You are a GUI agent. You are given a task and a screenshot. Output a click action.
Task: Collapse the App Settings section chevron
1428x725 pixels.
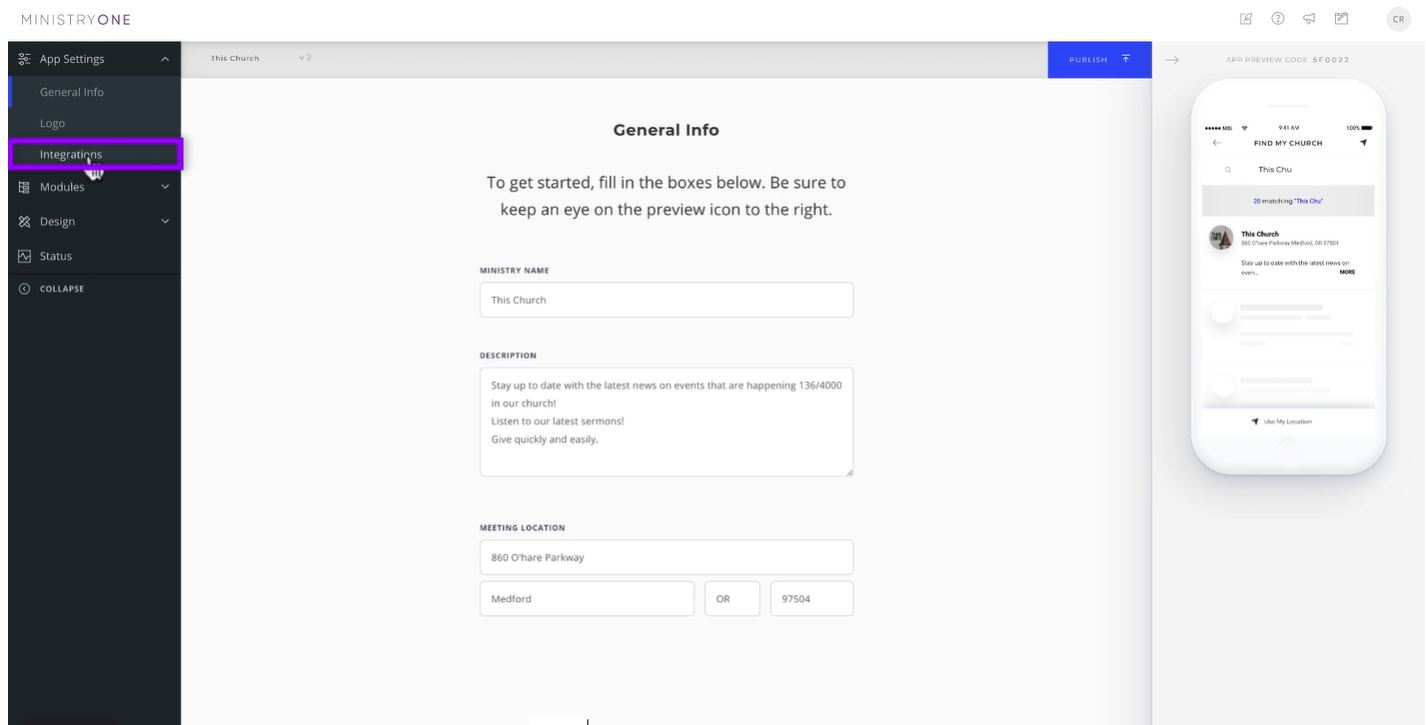click(165, 60)
